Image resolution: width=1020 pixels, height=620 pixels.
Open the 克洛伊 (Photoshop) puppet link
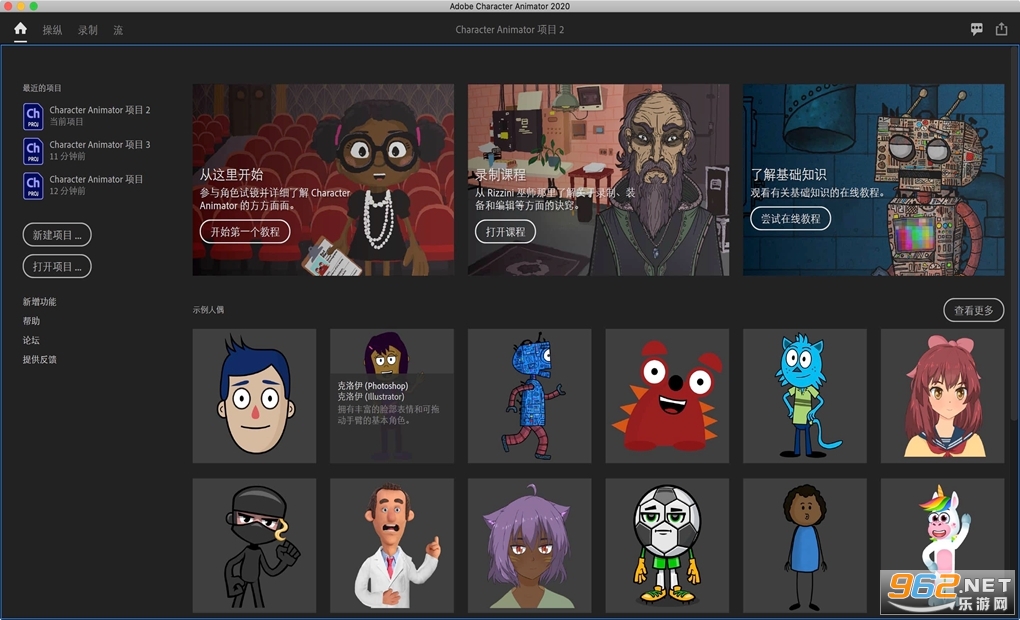(x=373, y=386)
